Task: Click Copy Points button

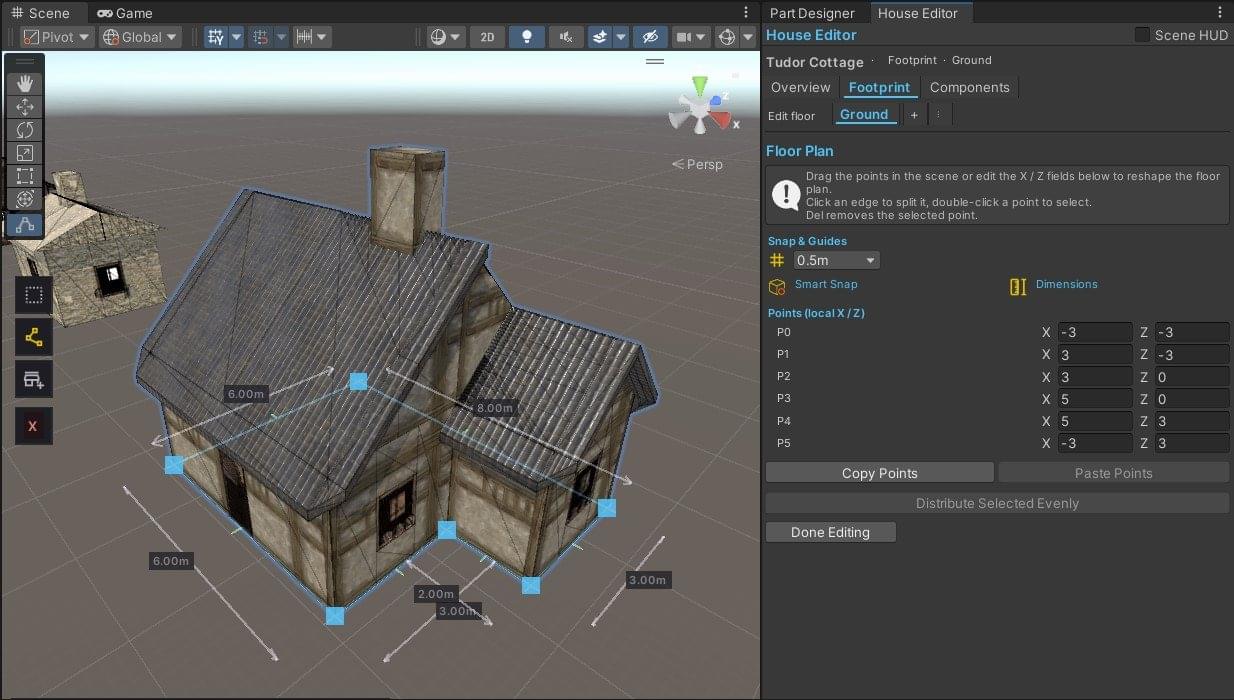Action: click(x=880, y=473)
